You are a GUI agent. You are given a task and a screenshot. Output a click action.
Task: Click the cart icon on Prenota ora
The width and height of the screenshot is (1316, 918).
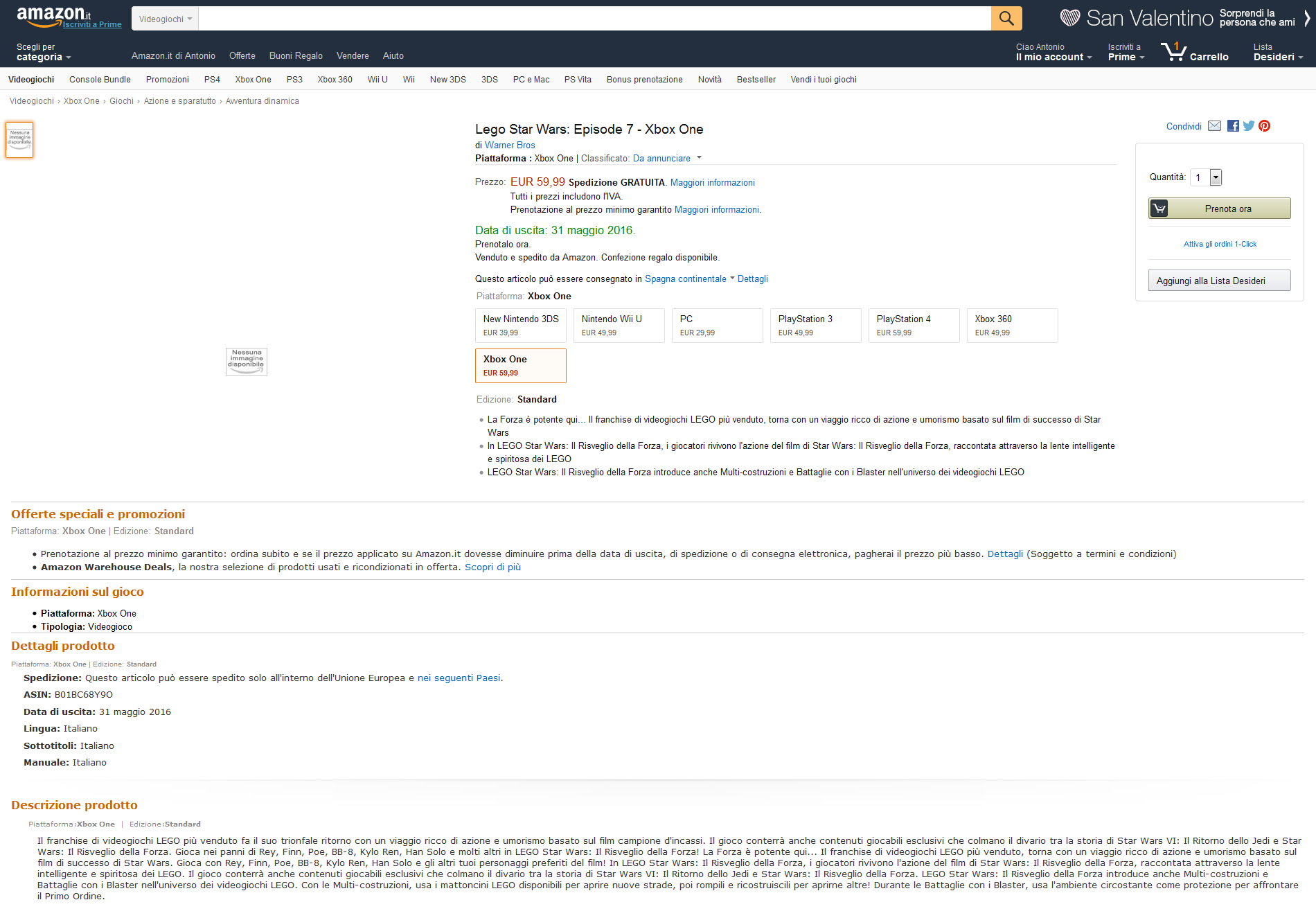(1159, 209)
